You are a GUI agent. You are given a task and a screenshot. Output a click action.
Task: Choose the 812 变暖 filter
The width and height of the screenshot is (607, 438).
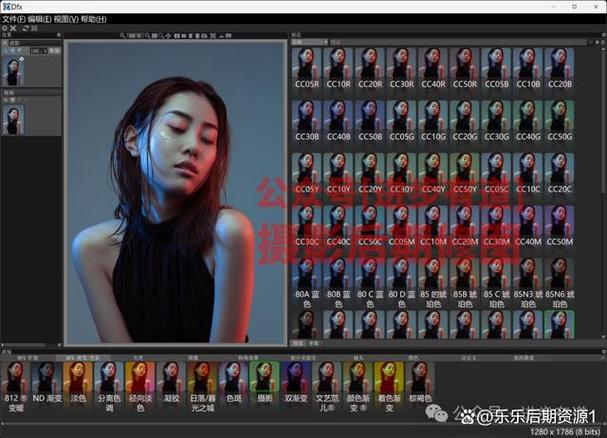click(x=15, y=386)
